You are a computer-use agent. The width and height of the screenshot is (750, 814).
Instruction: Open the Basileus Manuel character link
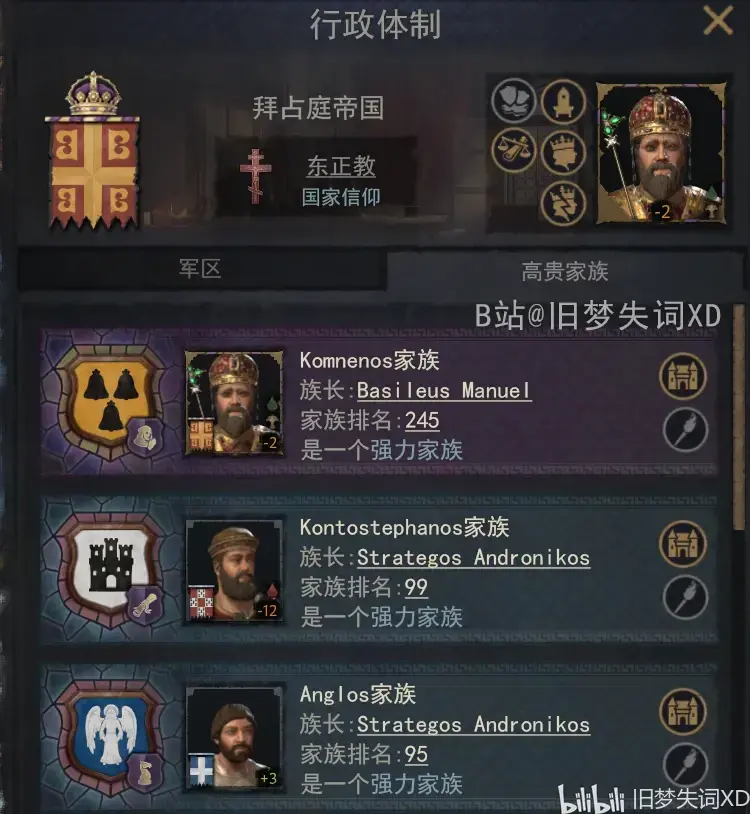pyautogui.click(x=444, y=390)
